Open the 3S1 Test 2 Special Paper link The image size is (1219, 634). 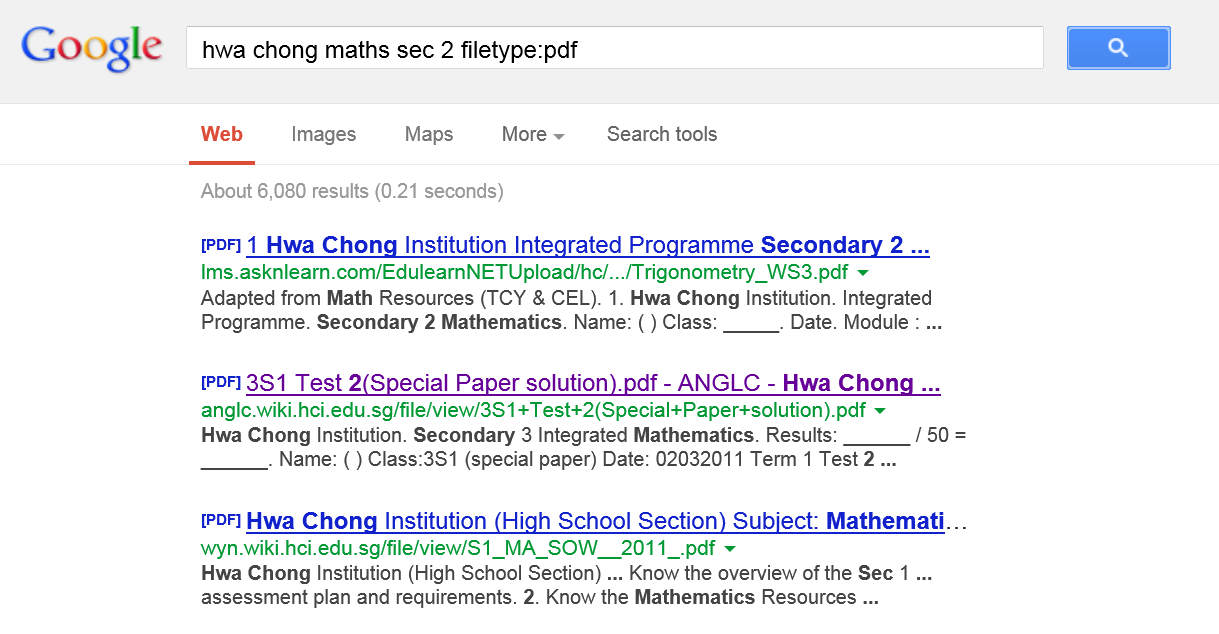coord(593,383)
